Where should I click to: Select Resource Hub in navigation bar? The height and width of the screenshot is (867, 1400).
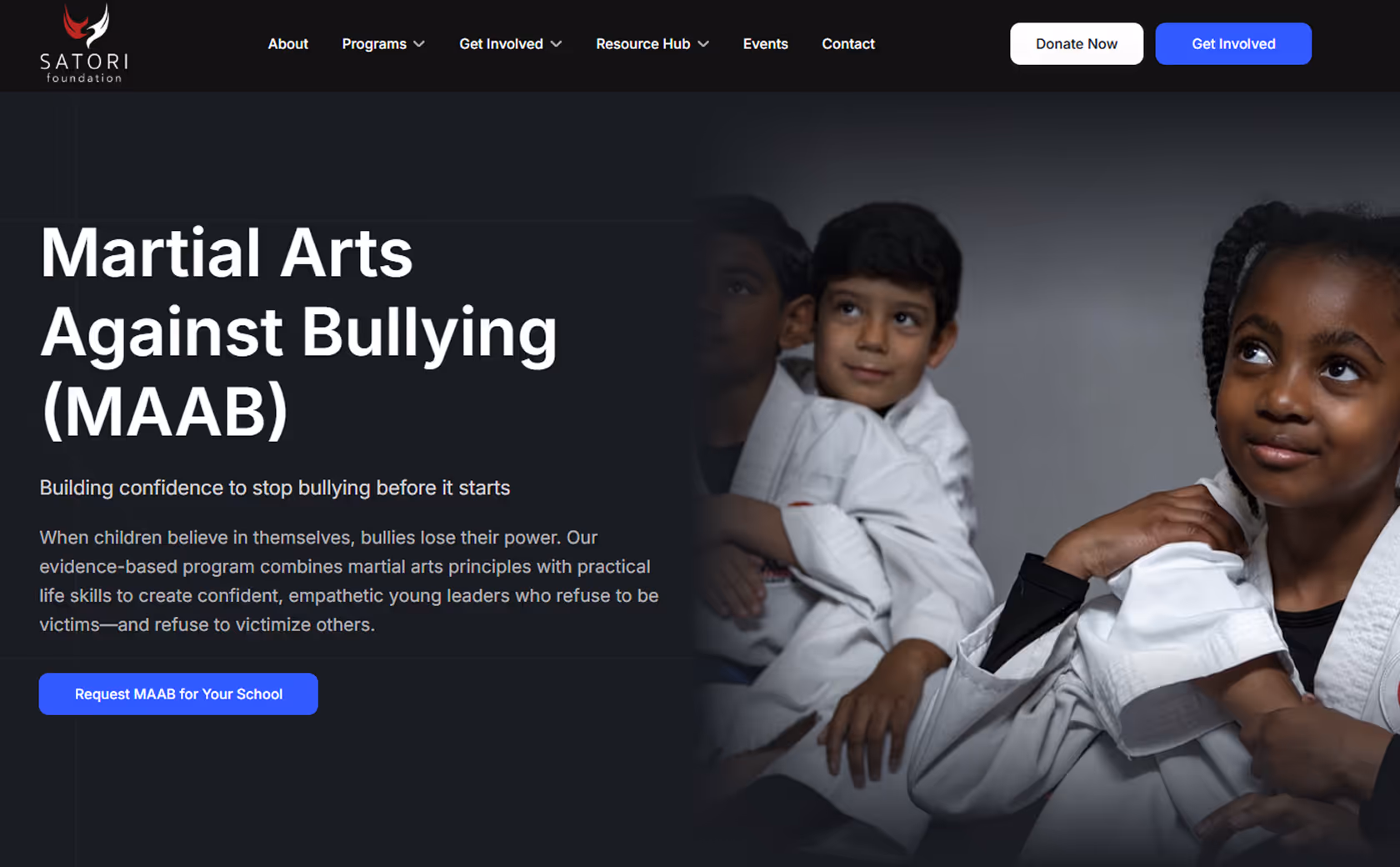click(642, 44)
